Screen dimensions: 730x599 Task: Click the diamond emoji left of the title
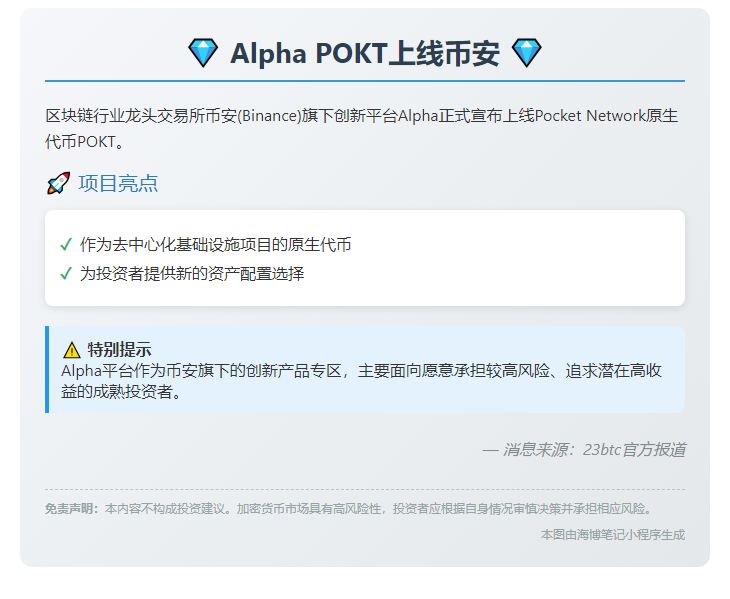[x=203, y=53]
